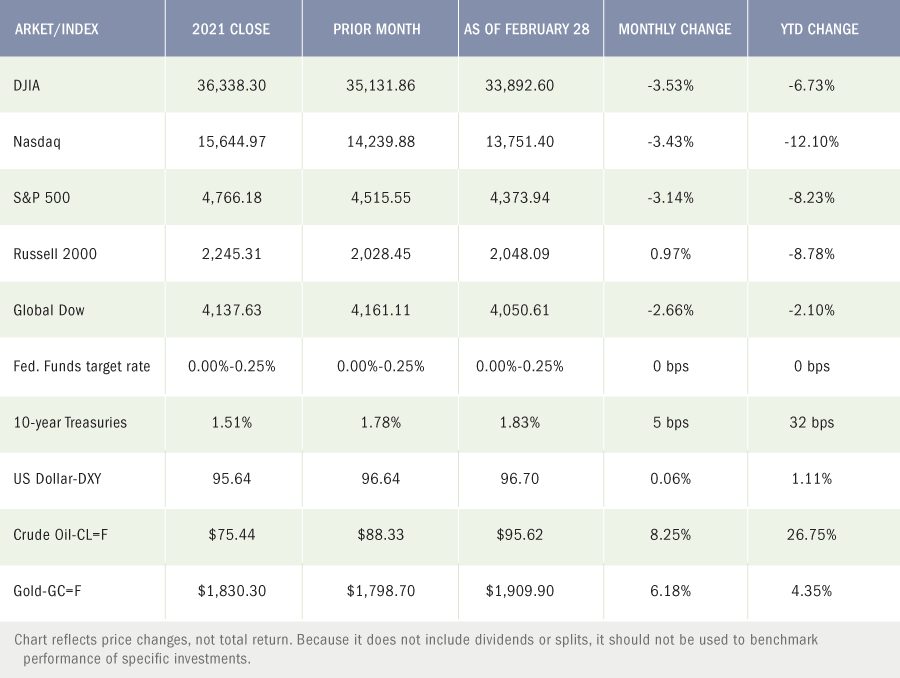Select DJIA monthly change "-3.53%"
Screen dimensions: 900x678
pos(670,86)
